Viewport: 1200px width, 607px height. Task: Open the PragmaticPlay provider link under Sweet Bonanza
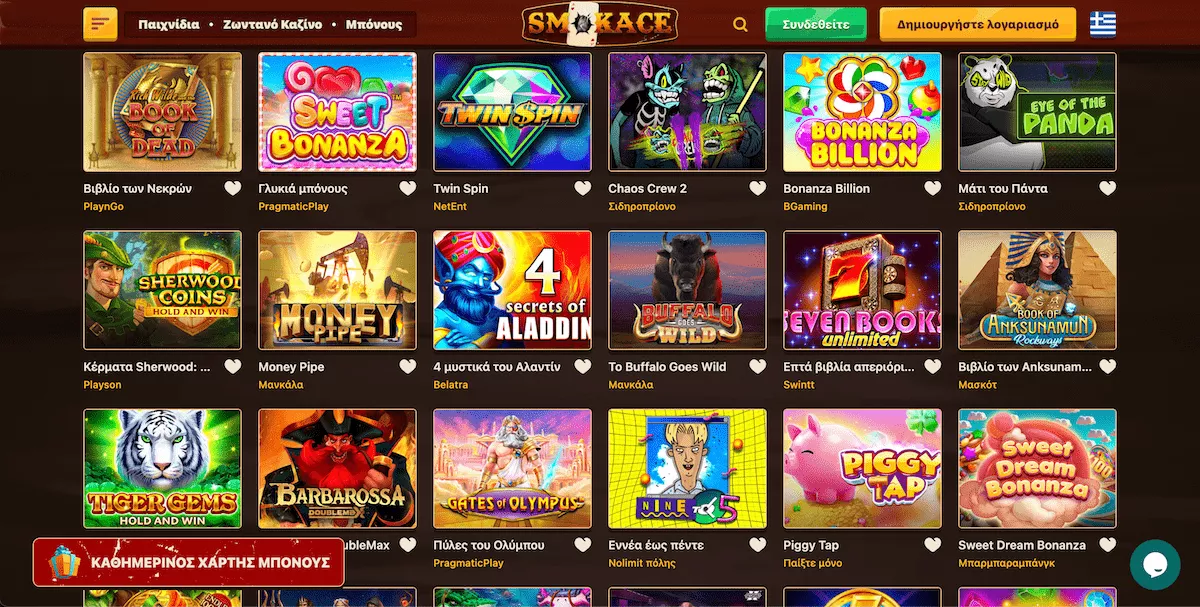click(x=293, y=207)
